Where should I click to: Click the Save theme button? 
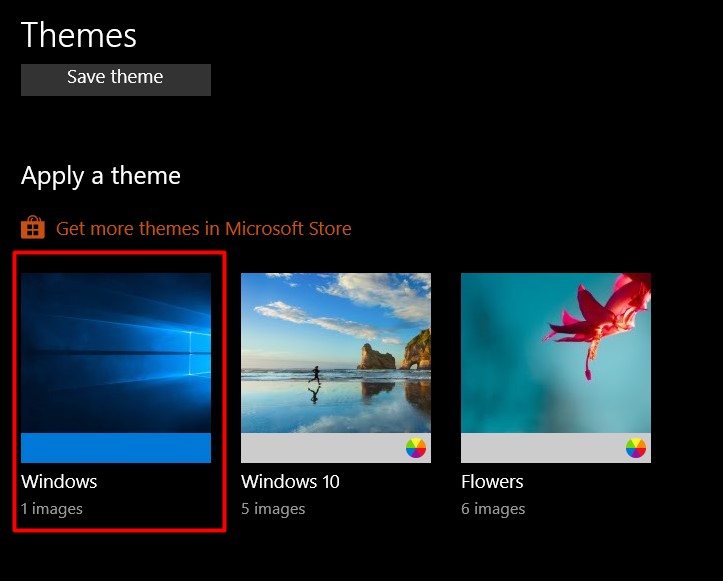click(116, 80)
